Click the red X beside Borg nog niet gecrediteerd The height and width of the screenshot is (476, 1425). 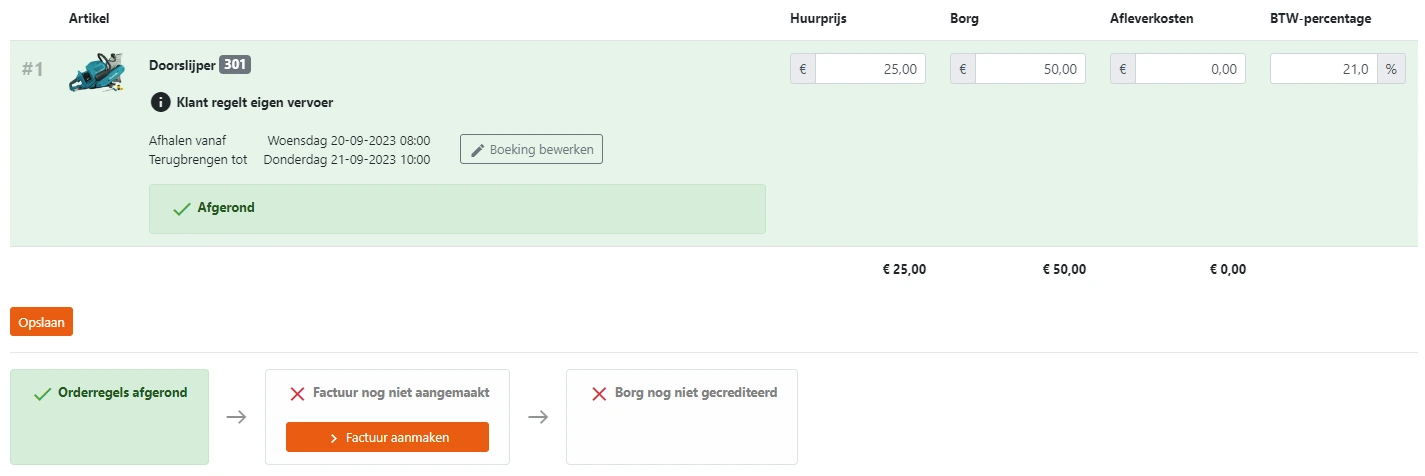point(599,394)
